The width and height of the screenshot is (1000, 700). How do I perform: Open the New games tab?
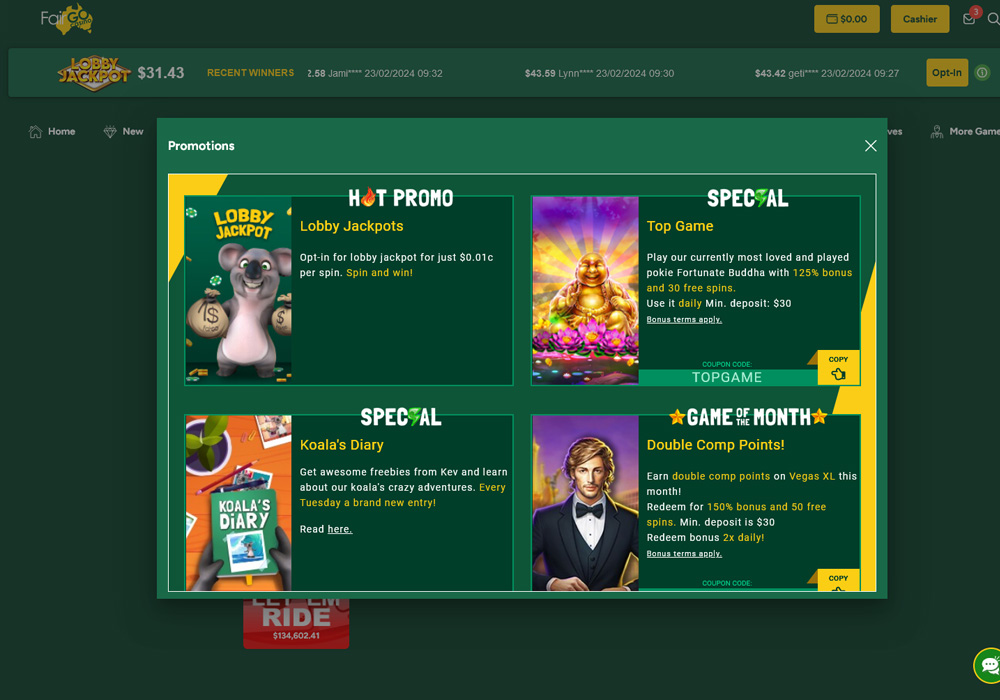tap(124, 131)
